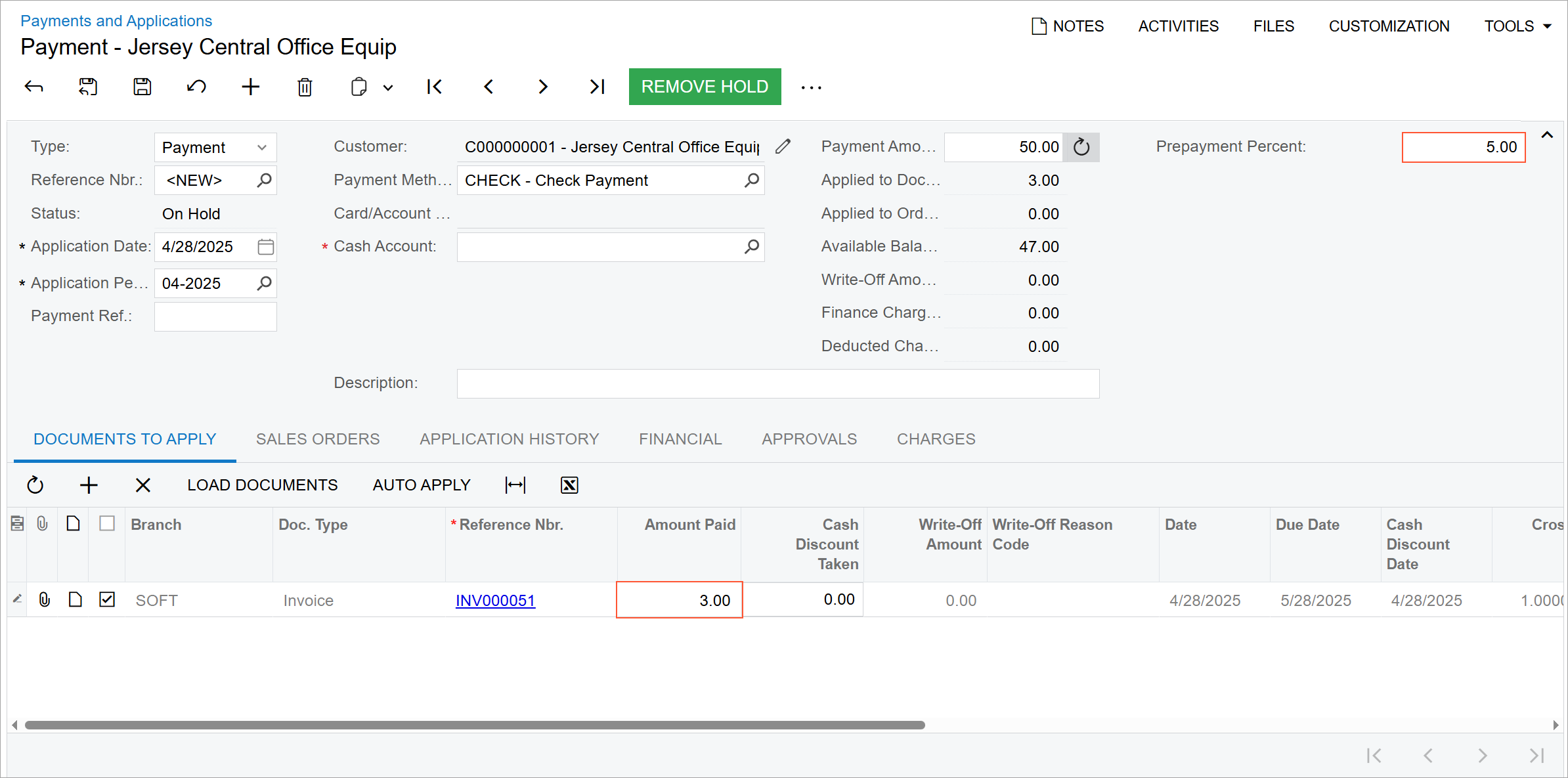The height and width of the screenshot is (778, 1568).
Task: Click the Remove Hold button
Action: click(x=705, y=87)
